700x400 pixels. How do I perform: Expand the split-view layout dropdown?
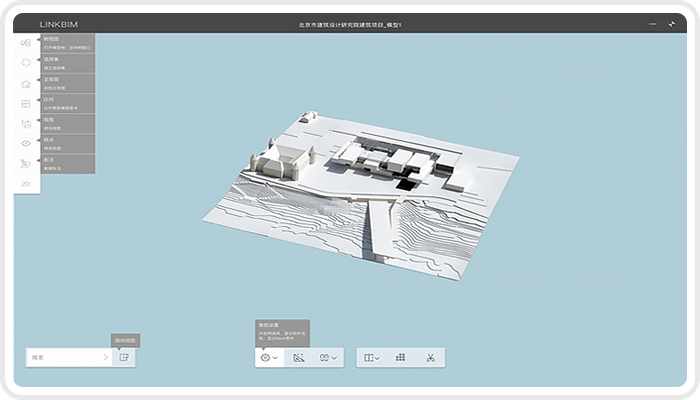pos(371,357)
